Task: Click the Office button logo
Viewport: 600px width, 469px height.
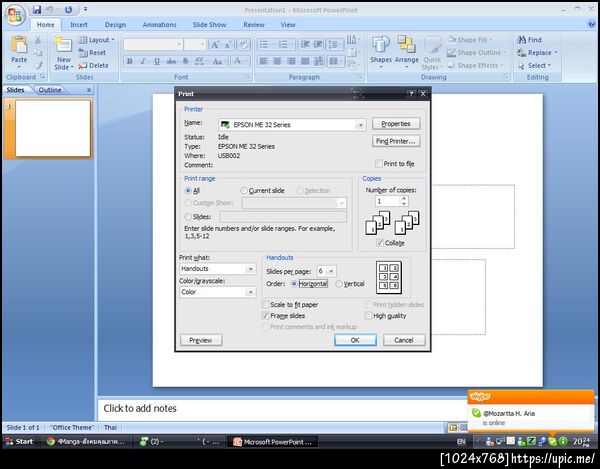Action: pyautogui.click(x=15, y=15)
